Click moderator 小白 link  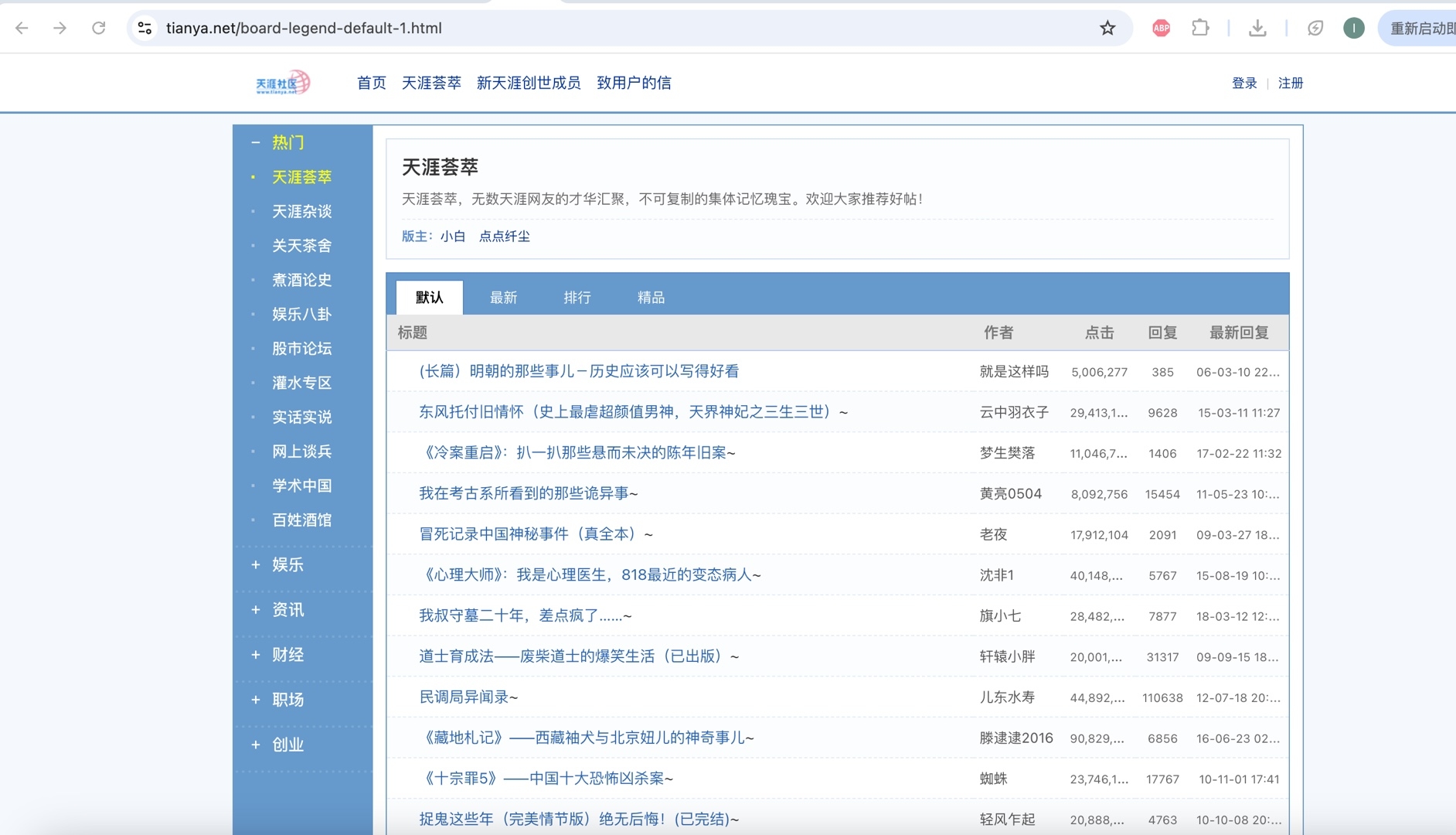[453, 236]
